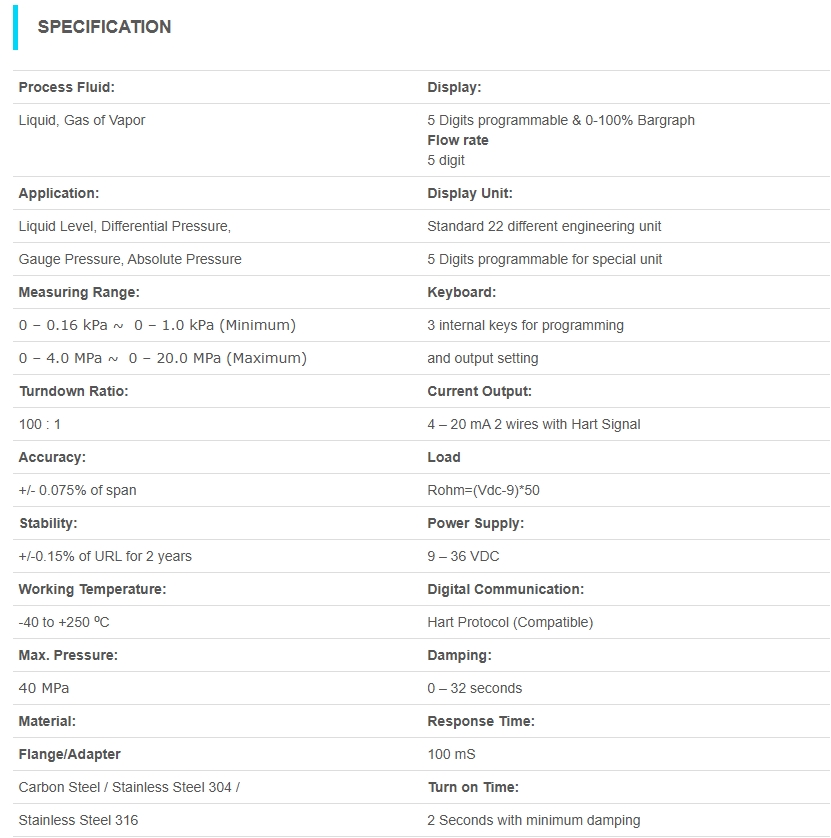Image resolution: width=831 pixels, height=838 pixels.
Task: Click the 0 – 4.0 MPa maximum range row
Action: click(x=162, y=358)
